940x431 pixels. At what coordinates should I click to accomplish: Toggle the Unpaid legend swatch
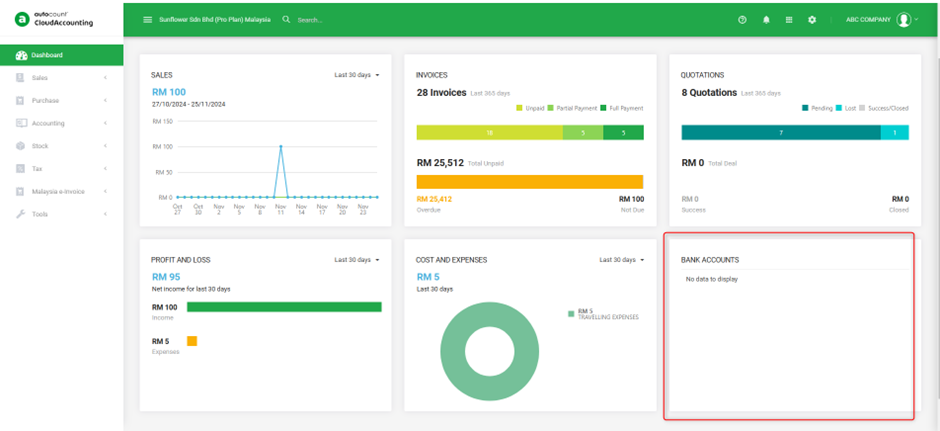click(519, 108)
